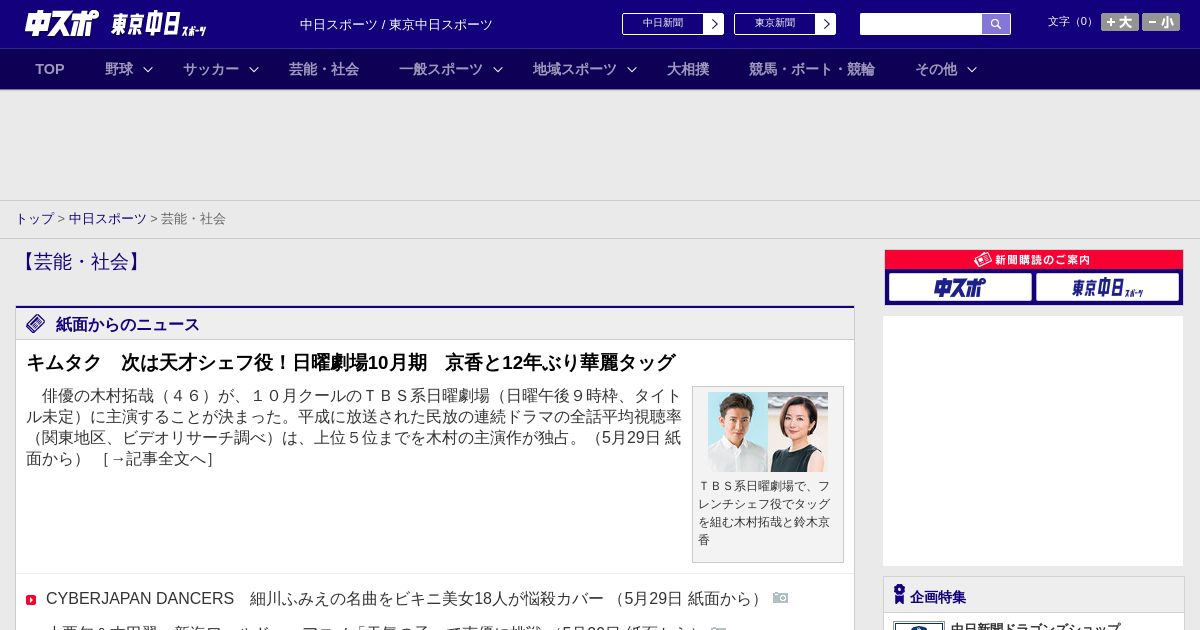Expand the 一般スポーツ dropdown chevron
This screenshot has height=630, width=1200.
[x=498, y=70]
